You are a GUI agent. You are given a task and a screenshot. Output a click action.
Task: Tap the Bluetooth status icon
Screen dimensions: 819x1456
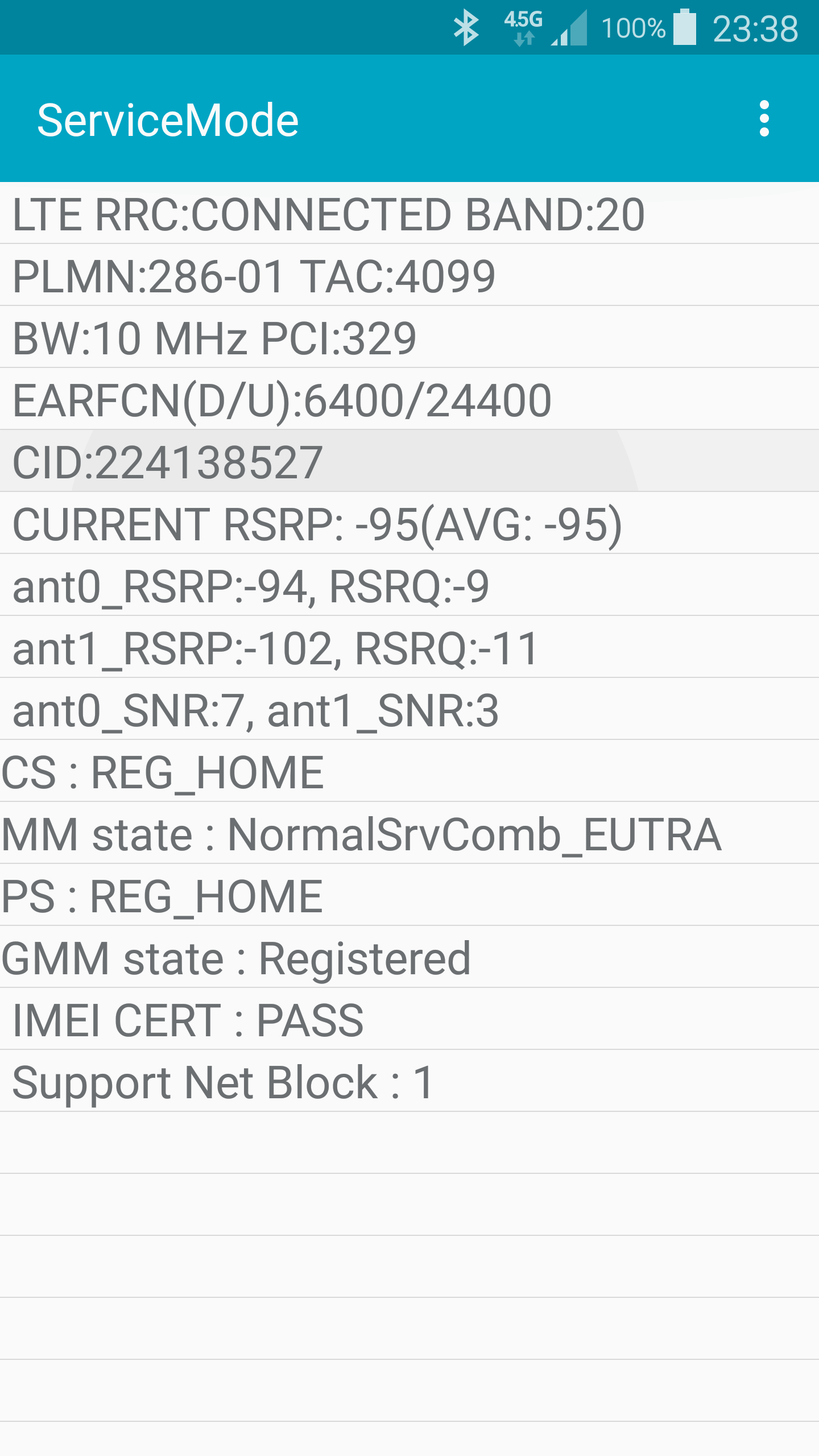[466, 28]
